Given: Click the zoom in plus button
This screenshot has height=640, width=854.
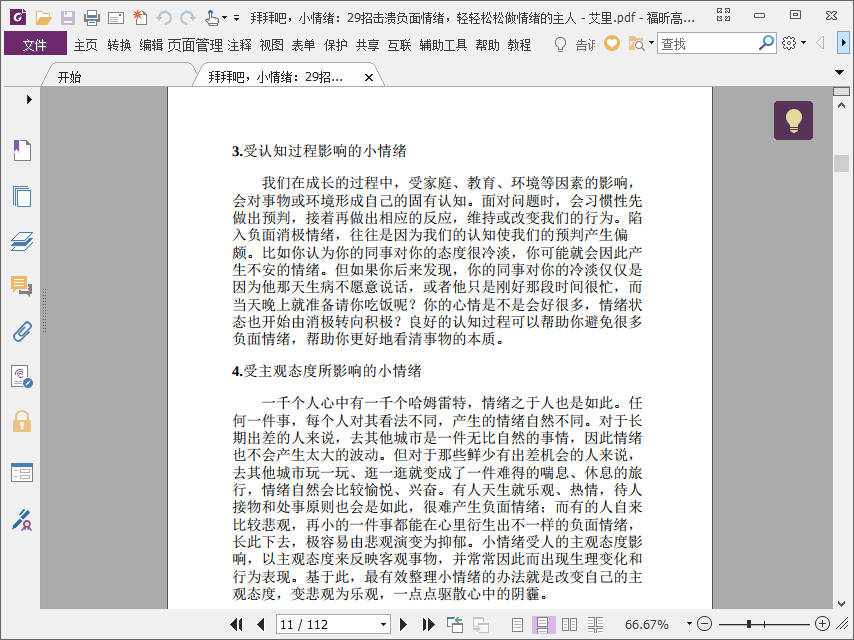Looking at the screenshot, I should click(822, 624).
